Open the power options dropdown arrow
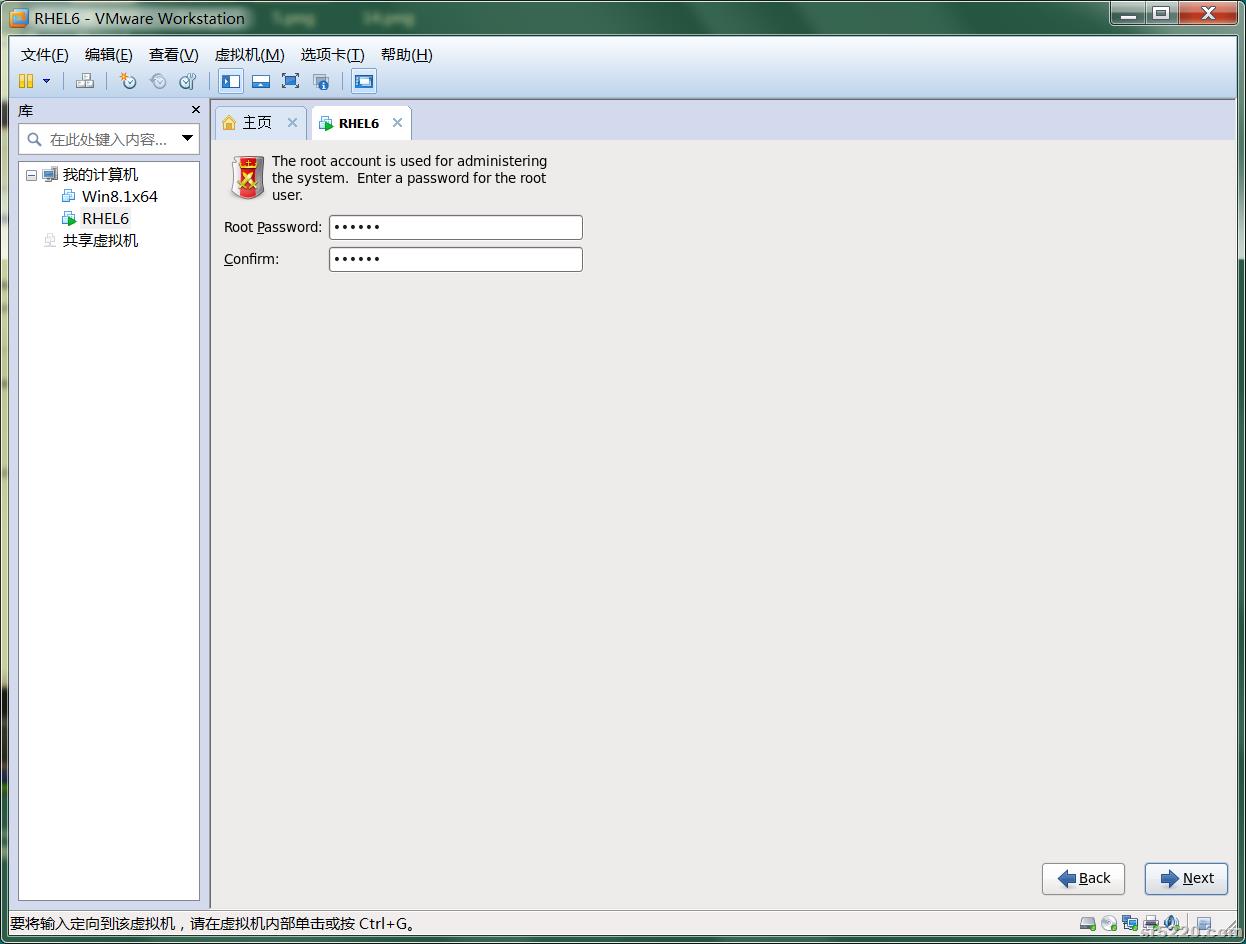Image resolution: width=1246 pixels, height=944 pixels. tap(46, 81)
